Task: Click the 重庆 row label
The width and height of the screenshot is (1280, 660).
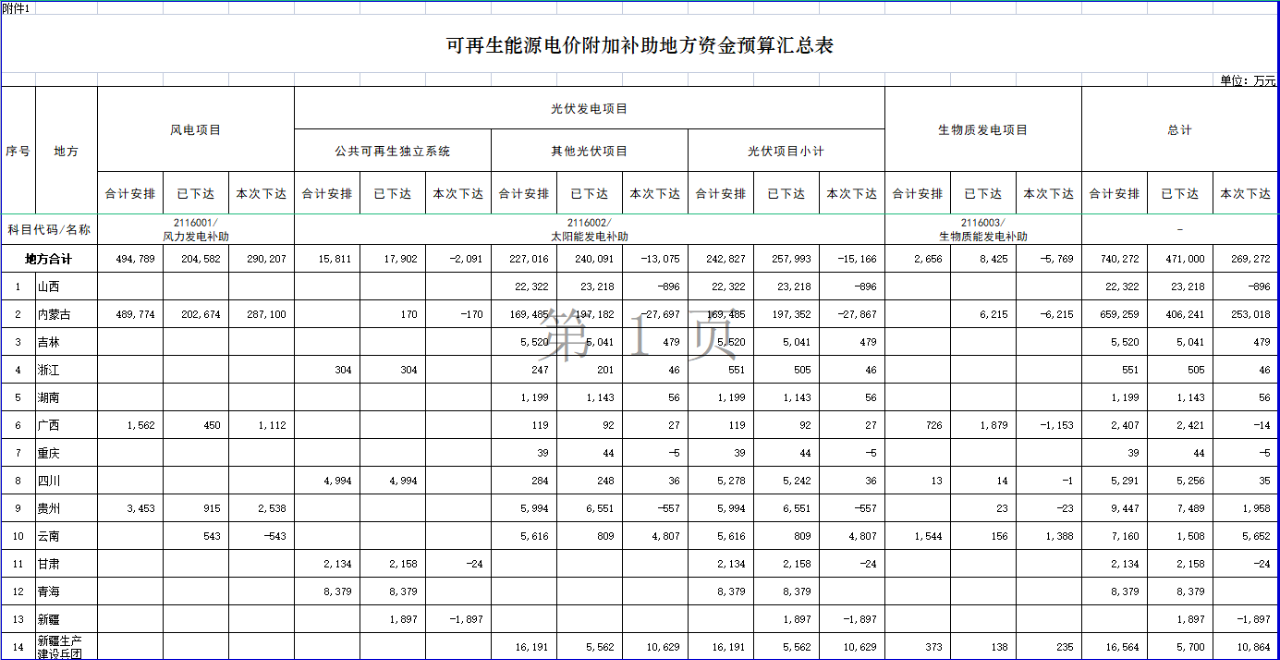Action: 49,454
